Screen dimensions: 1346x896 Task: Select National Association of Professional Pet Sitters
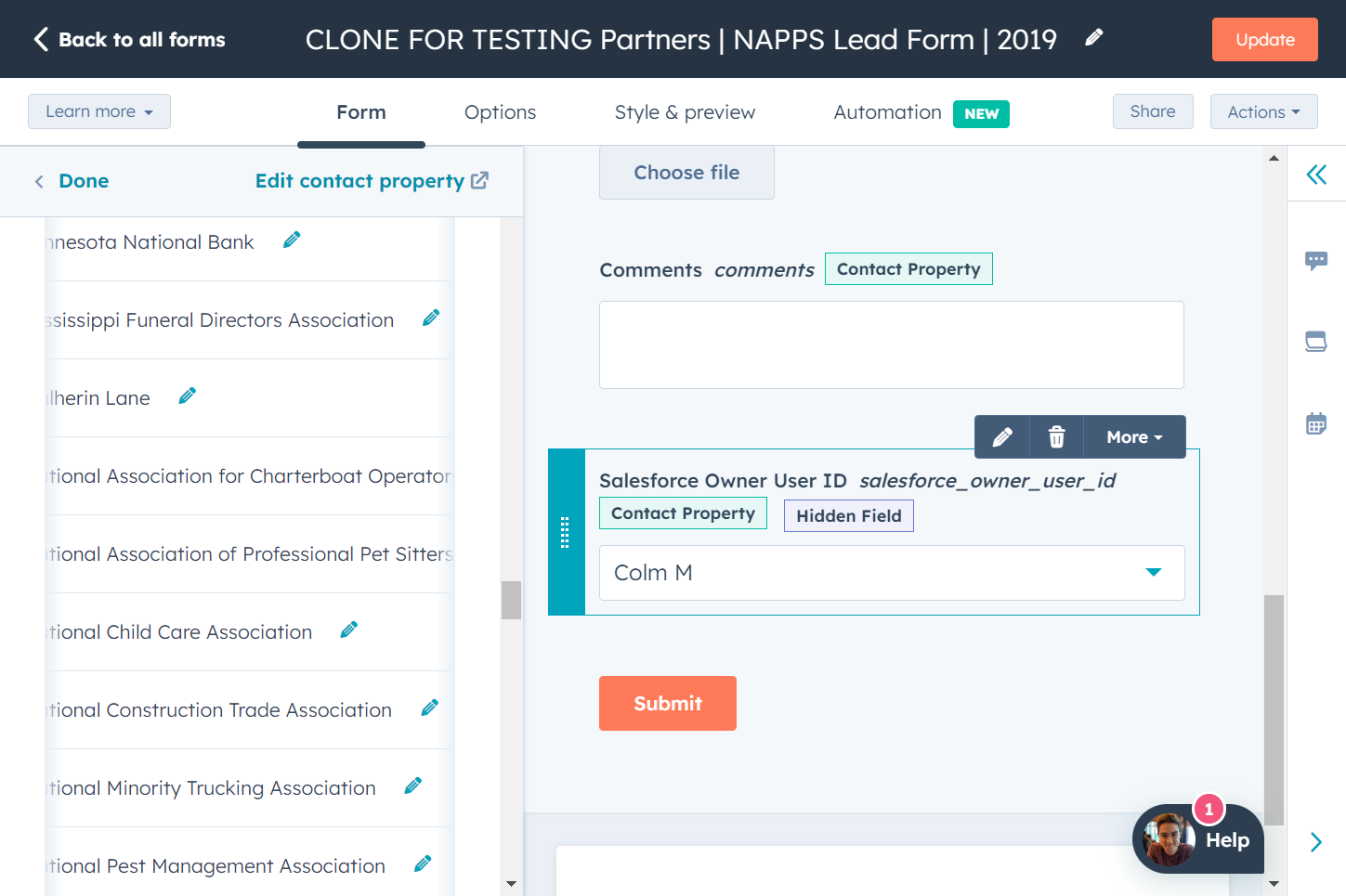point(249,554)
